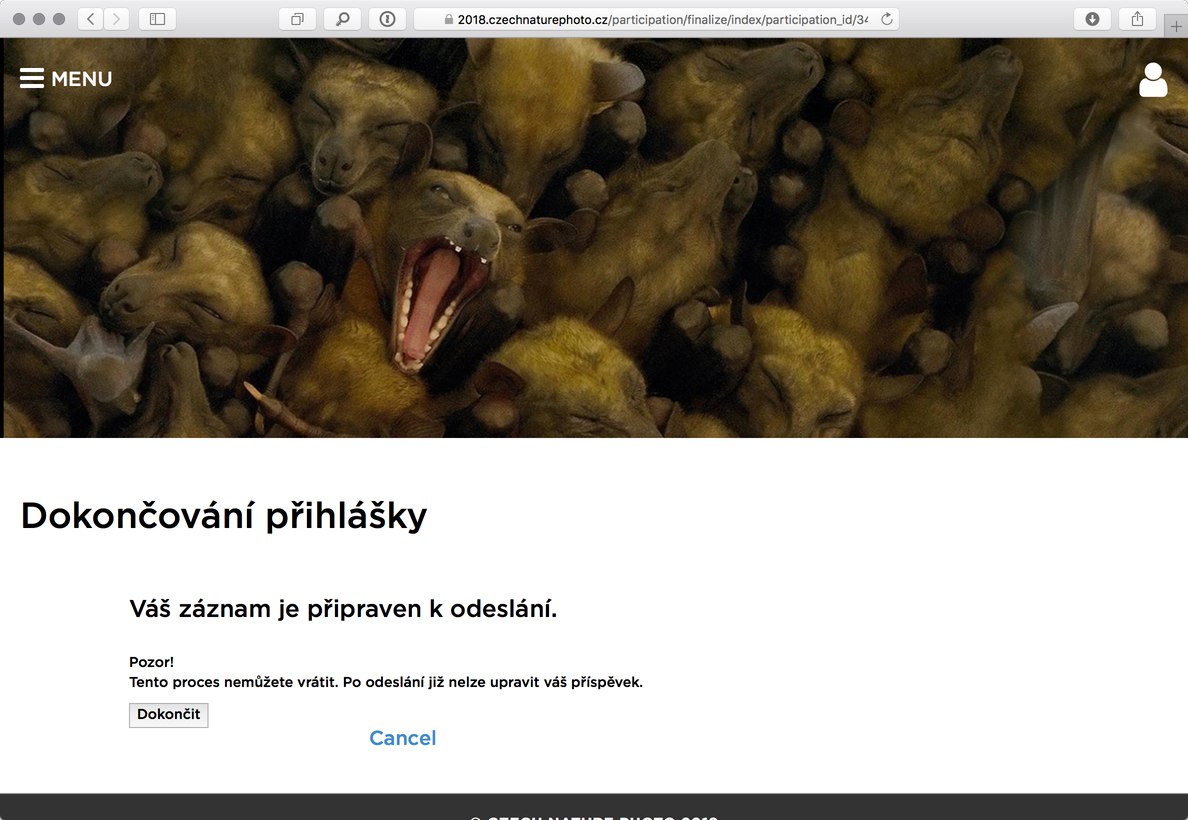Click the heading Dokončování přihlášky
The width and height of the screenshot is (1188, 820).
pos(224,516)
